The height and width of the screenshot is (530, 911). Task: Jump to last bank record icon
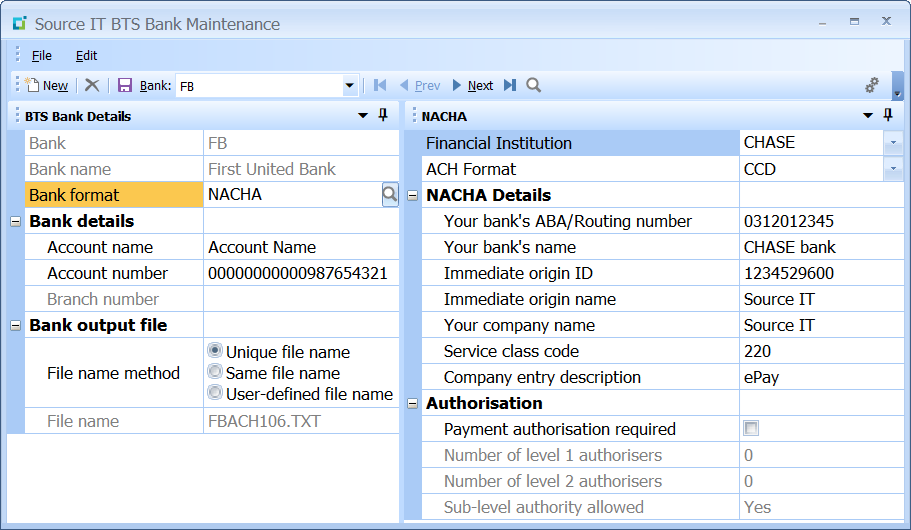[x=510, y=86]
